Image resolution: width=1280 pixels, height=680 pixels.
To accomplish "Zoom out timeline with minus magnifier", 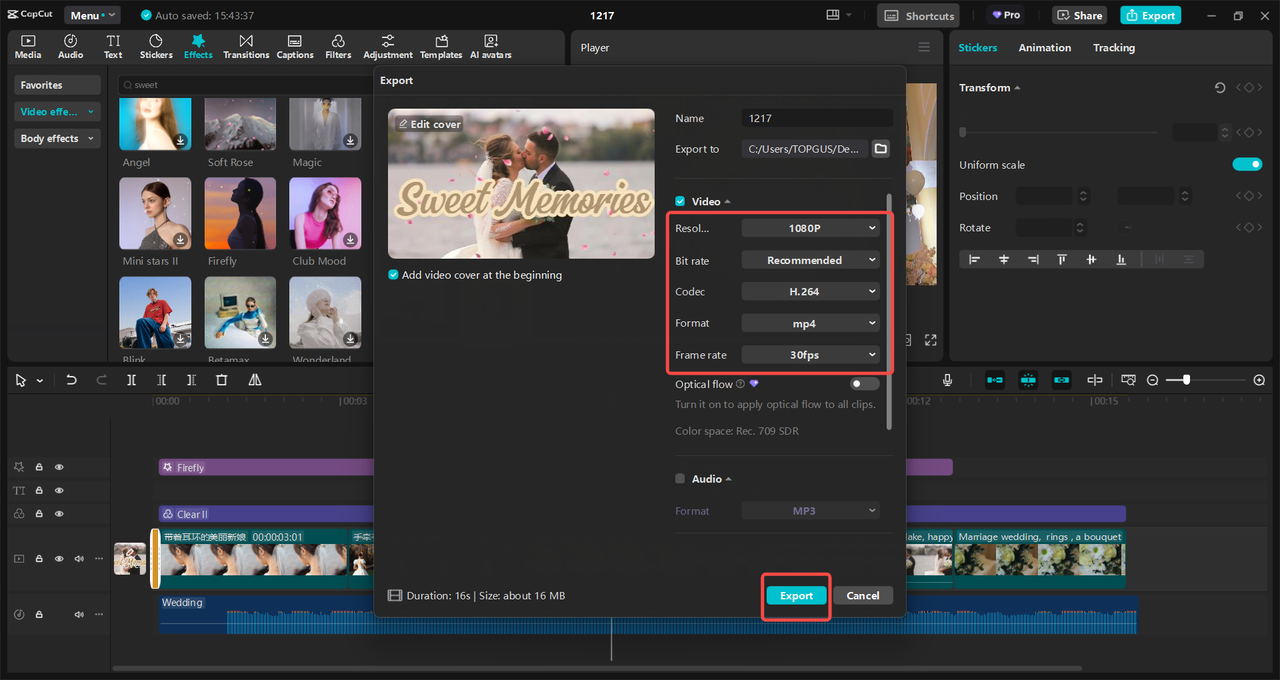I will click(x=1152, y=380).
